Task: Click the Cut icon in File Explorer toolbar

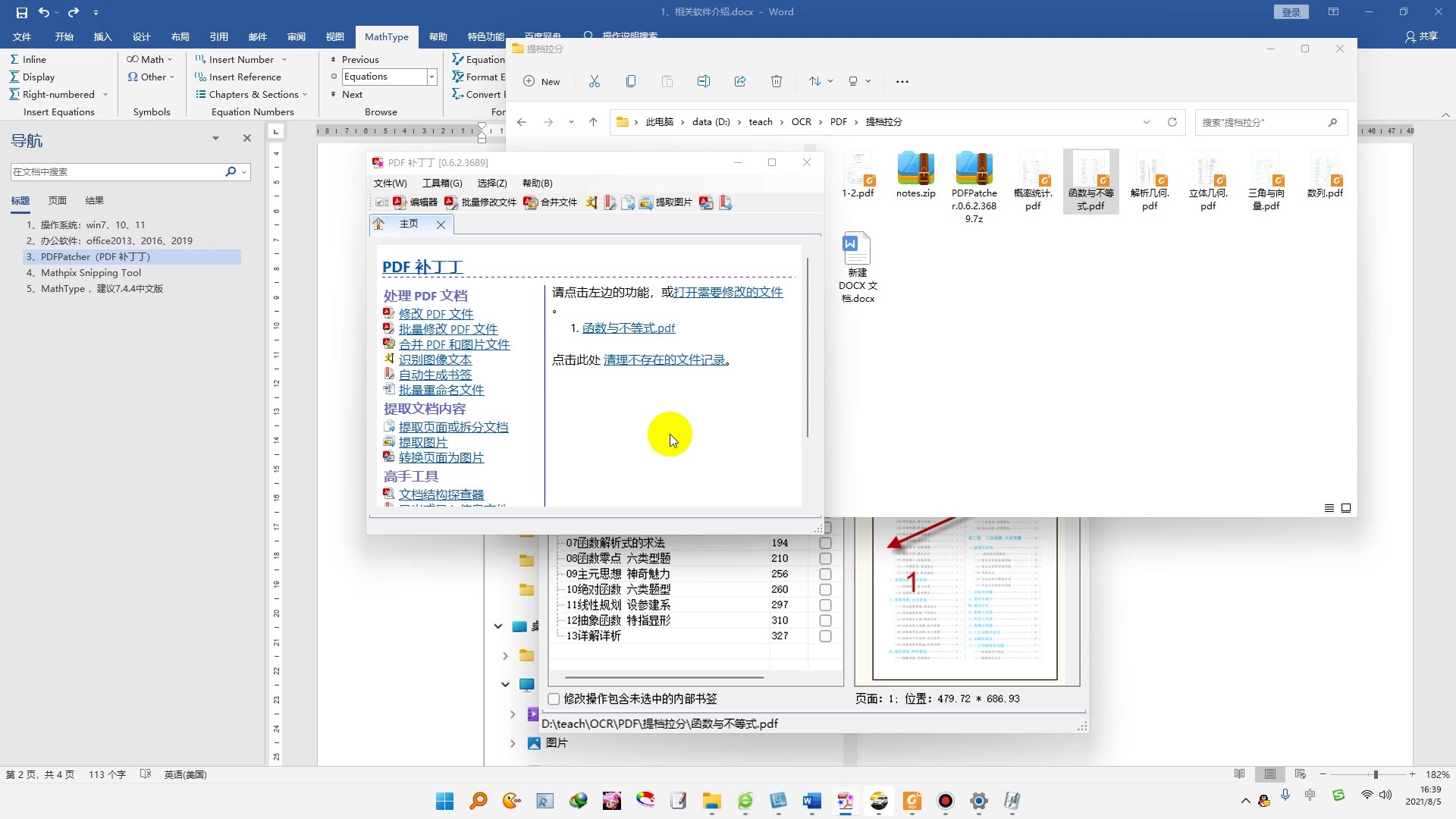Action: (x=595, y=81)
